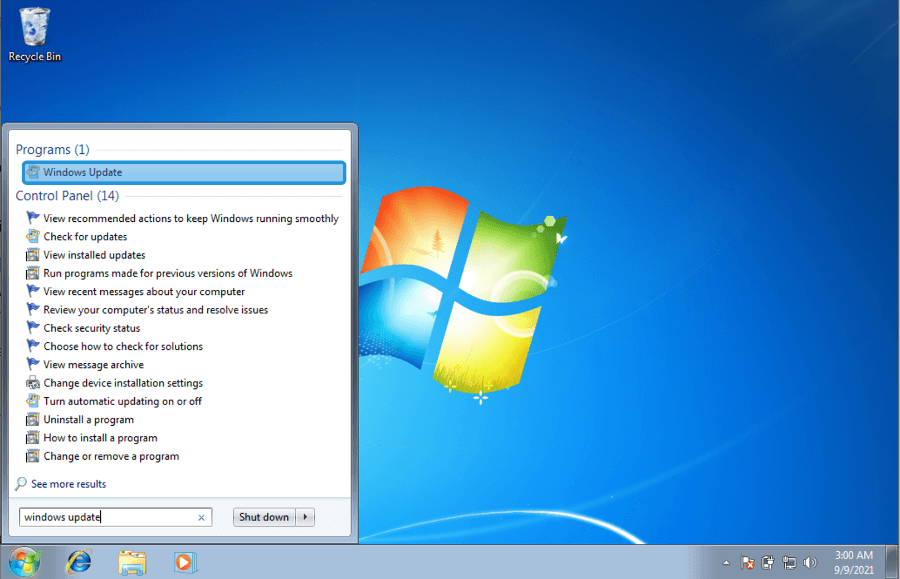Open Windows Explorer from the taskbar
This screenshot has width=900, height=579.
(x=132, y=562)
